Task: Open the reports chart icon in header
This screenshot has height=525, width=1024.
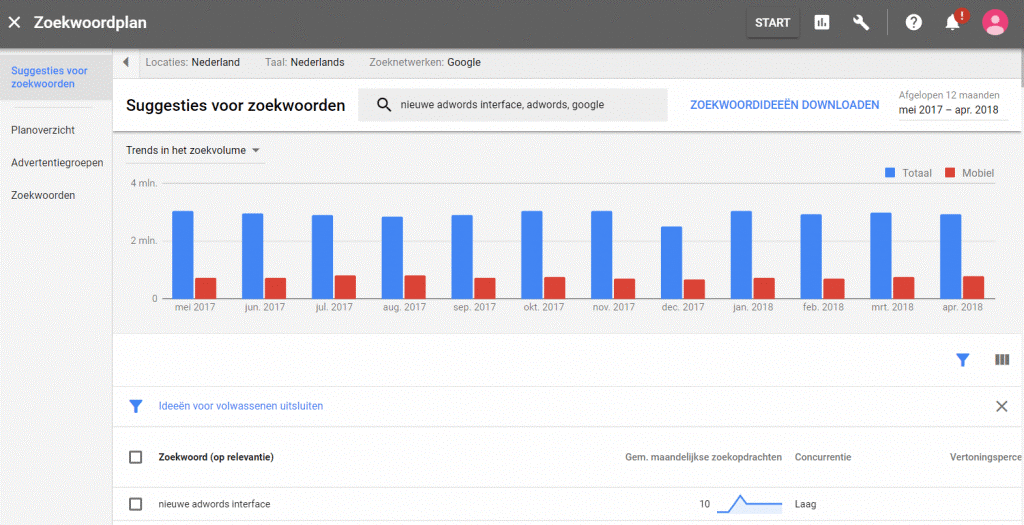Action: [x=822, y=22]
